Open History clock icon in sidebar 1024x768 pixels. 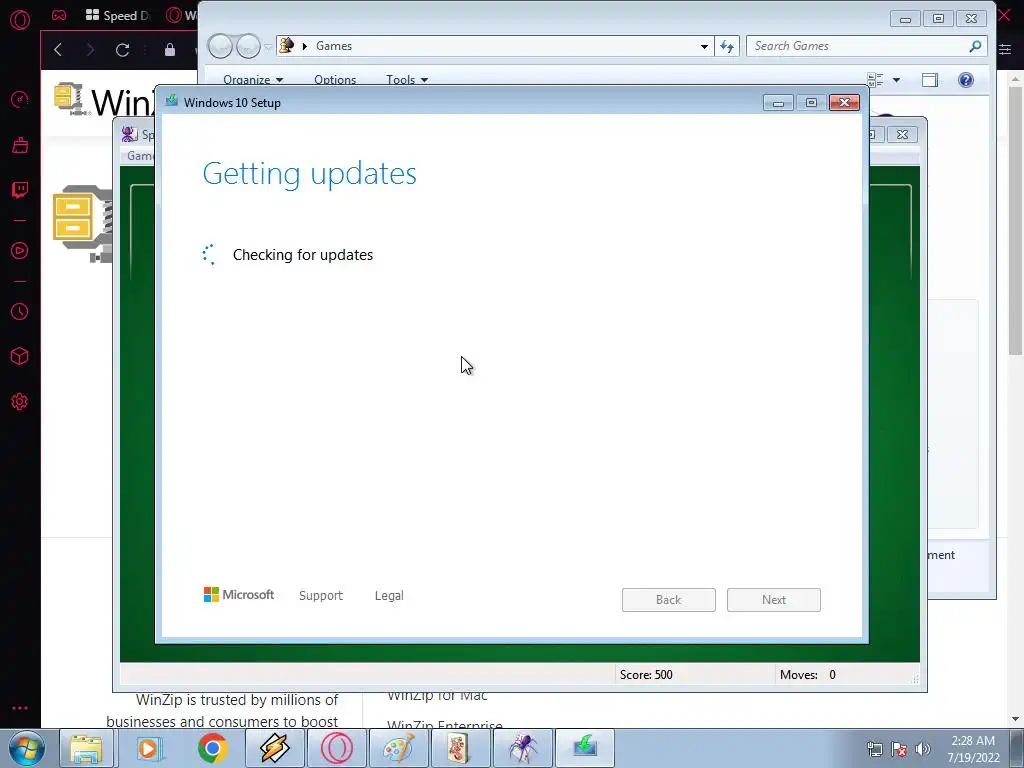coord(20,312)
